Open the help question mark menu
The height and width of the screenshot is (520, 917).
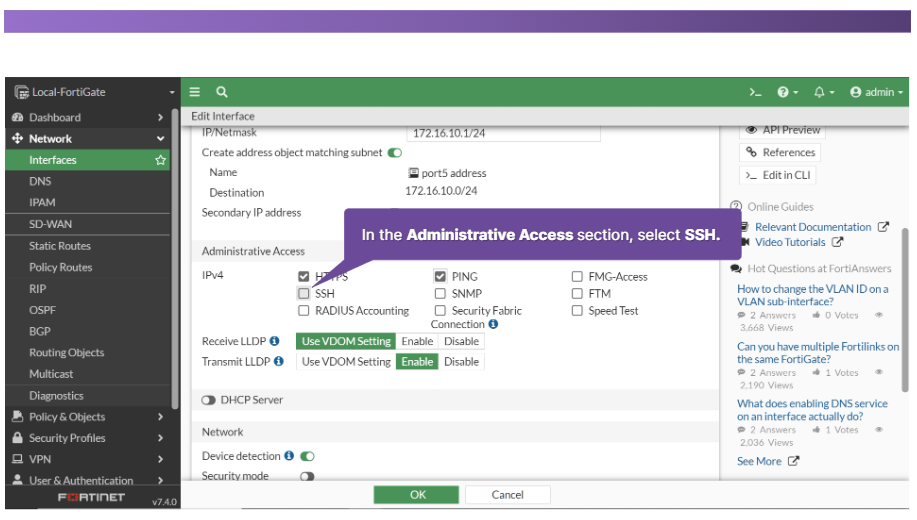787,92
